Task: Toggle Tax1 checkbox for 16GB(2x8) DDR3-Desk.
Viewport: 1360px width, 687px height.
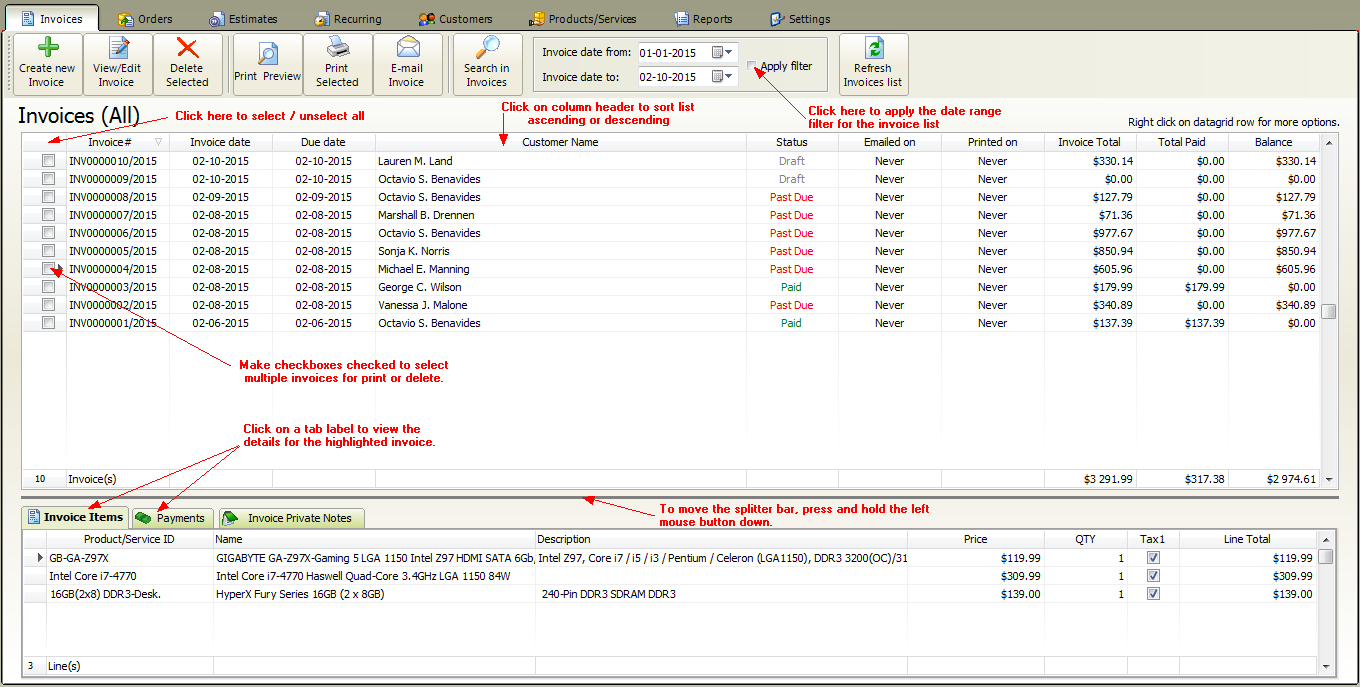Action: [1153, 594]
